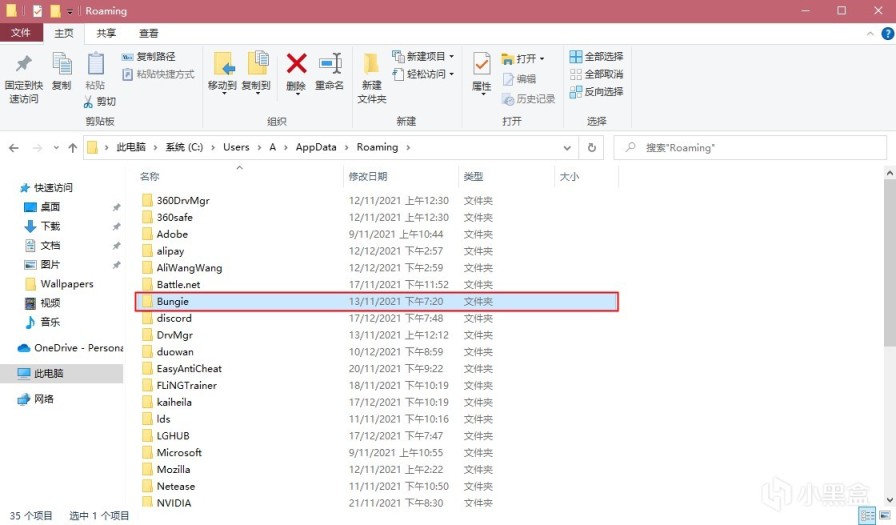Switch to large icons view in status bar
896x525 pixels.
point(885,516)
